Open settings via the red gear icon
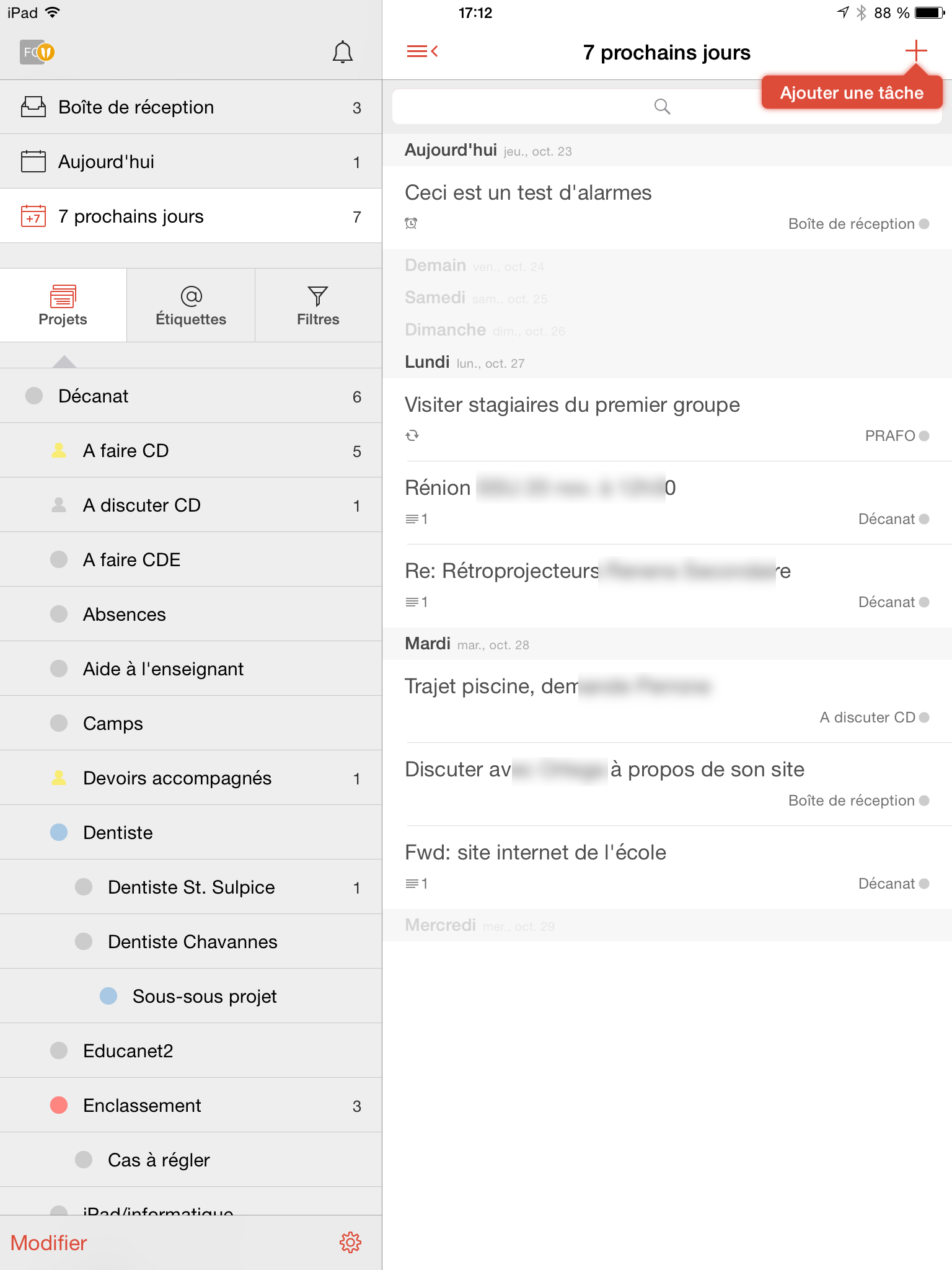 pyautogui.click(x=350, y=1243)
